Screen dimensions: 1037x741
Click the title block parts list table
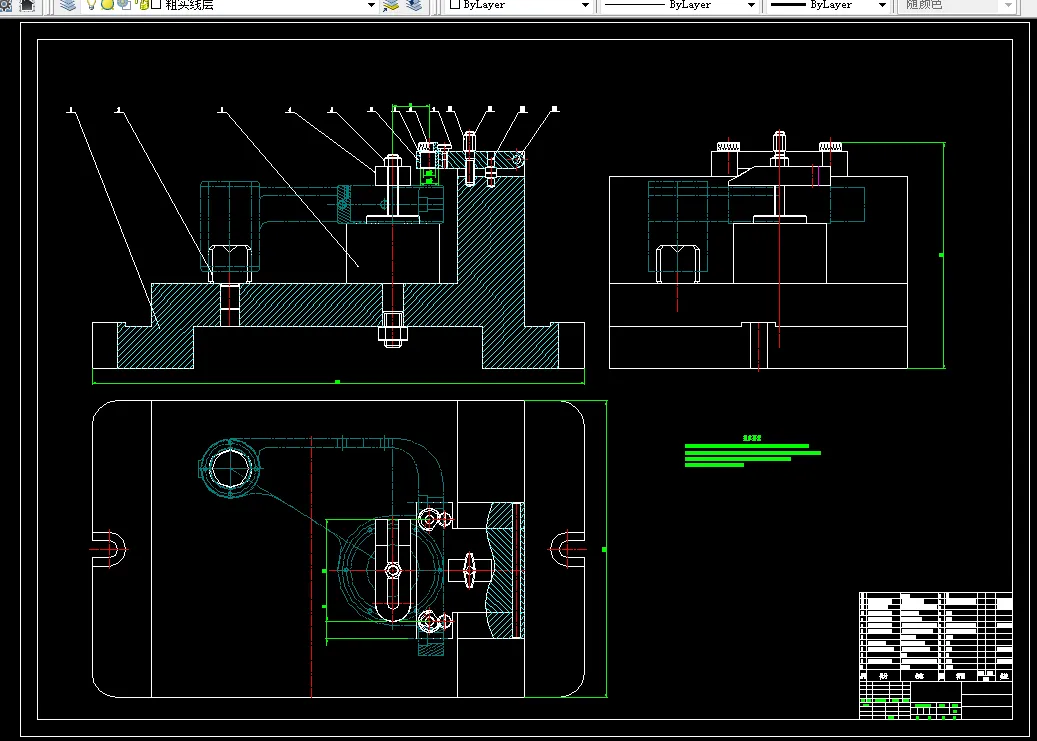pyautogui.click(x=935, y=630)
